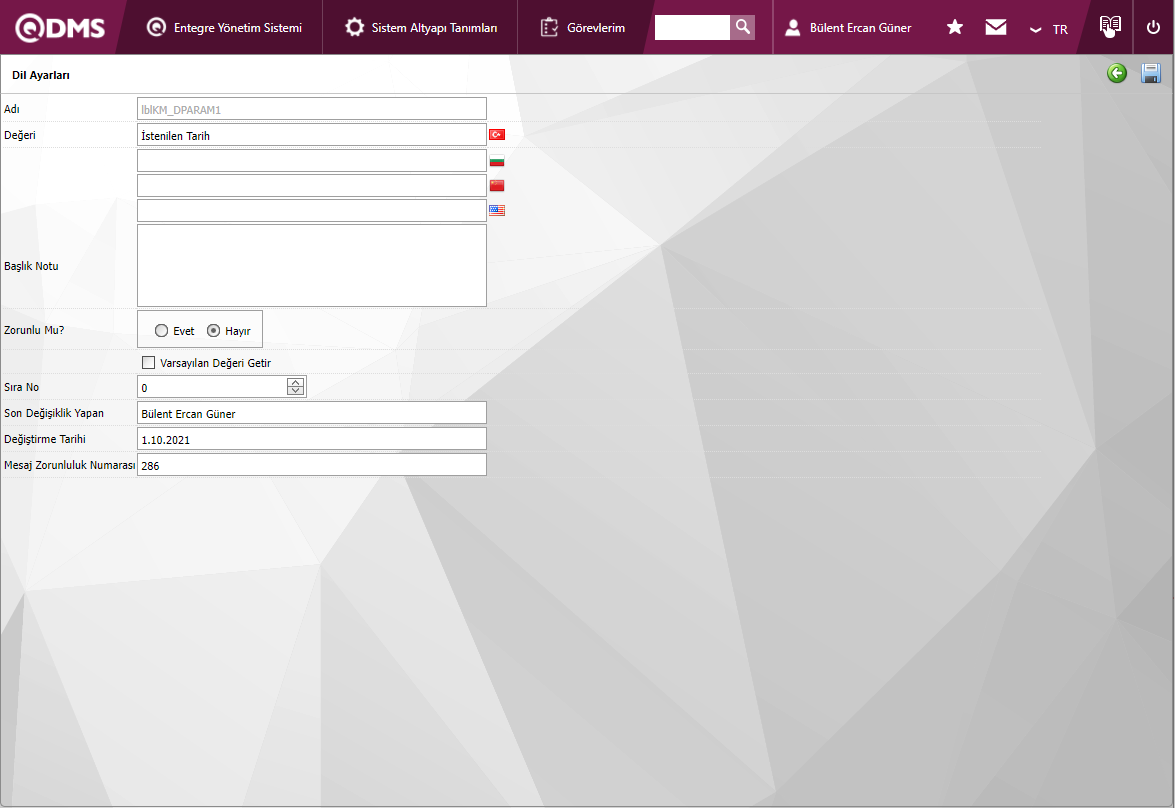This screenshot has height=808, width=1175.
Task: Open the help book icon
Action: [1110, 26]
